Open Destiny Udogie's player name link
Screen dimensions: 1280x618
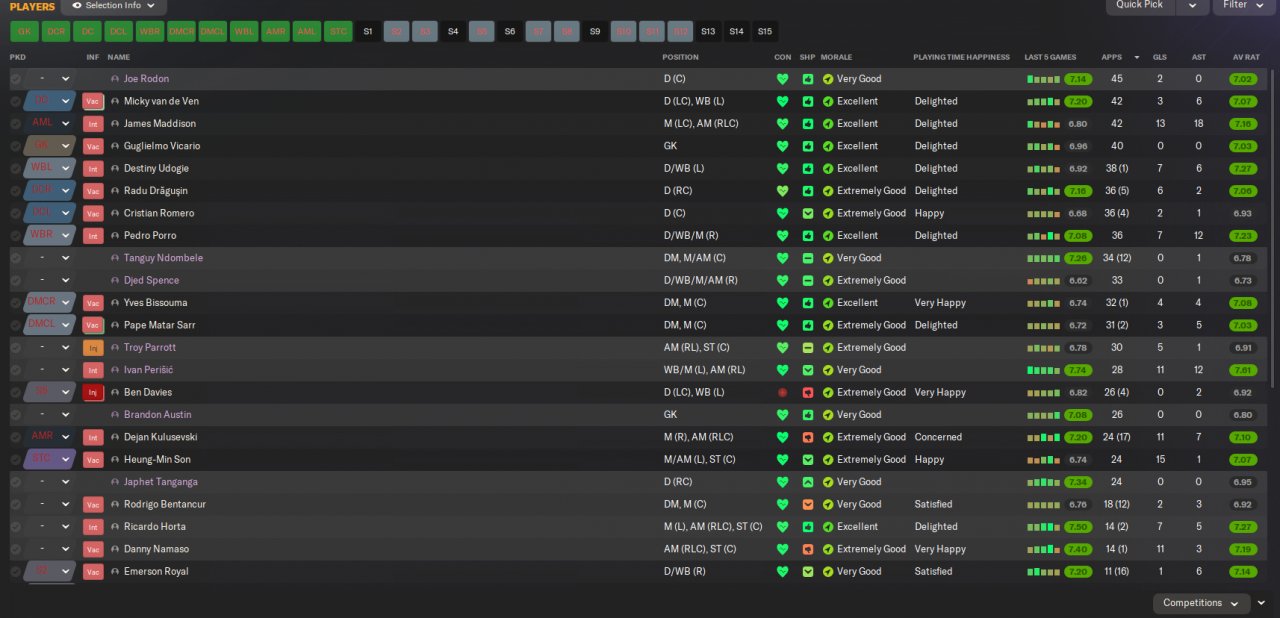coord(156,168)
